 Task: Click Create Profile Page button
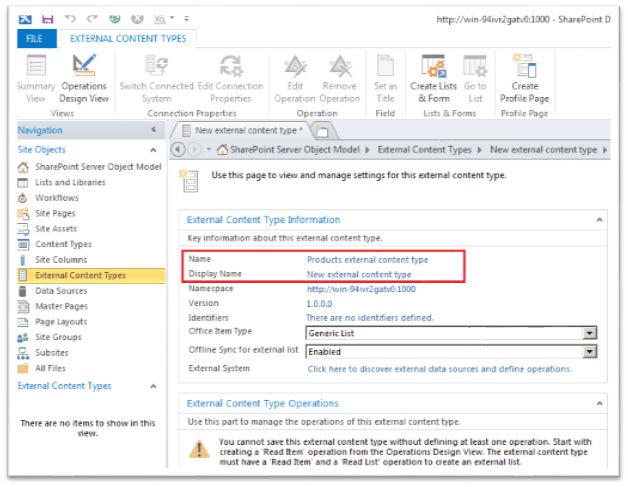click(x=525, y=79)
